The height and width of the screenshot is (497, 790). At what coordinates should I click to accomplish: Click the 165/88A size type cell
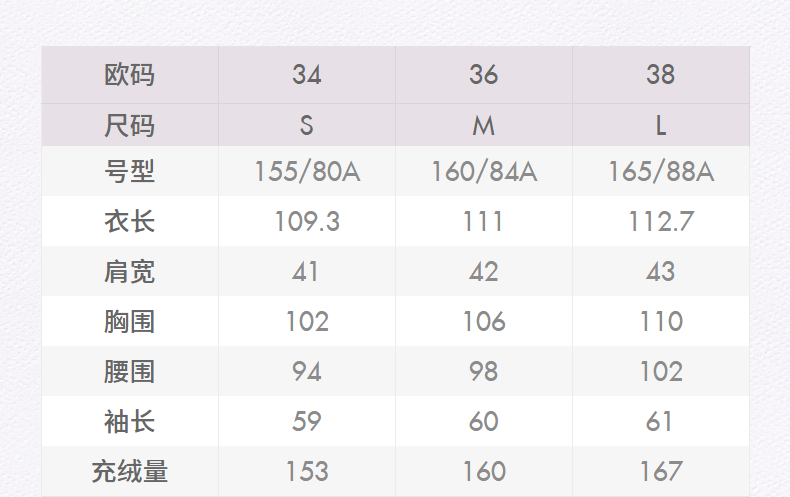pyautogui.click(x=660, y=172)
